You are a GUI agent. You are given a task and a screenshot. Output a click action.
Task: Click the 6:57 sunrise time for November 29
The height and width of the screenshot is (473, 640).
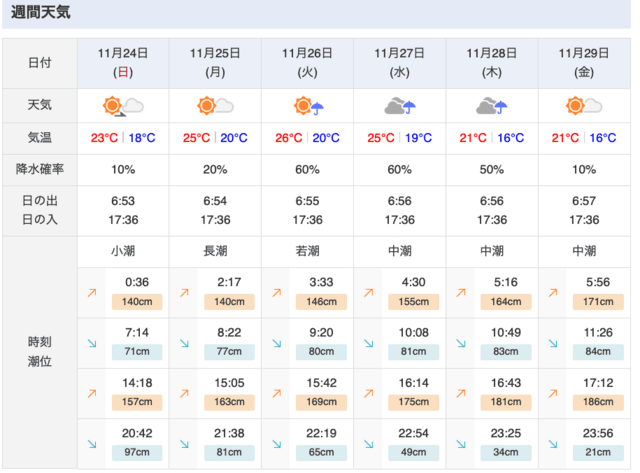584,202
